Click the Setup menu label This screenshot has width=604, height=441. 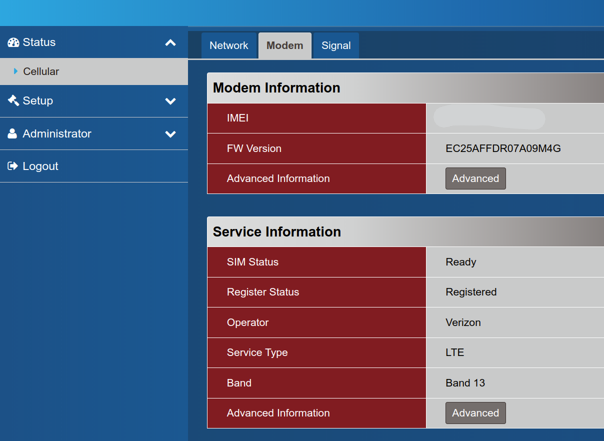38,101
